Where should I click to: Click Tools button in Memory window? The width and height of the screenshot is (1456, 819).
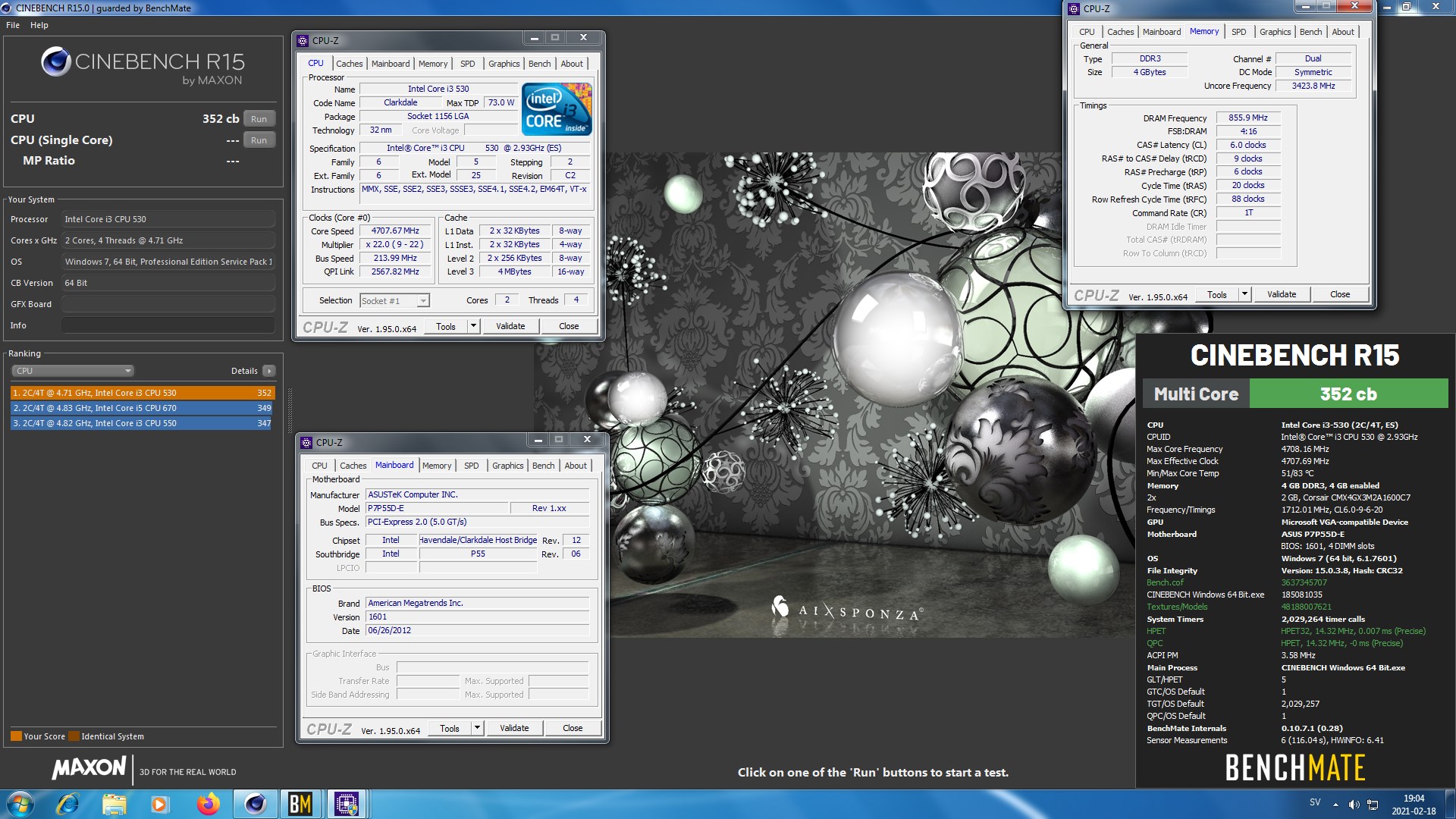[x=1217, y=294]
